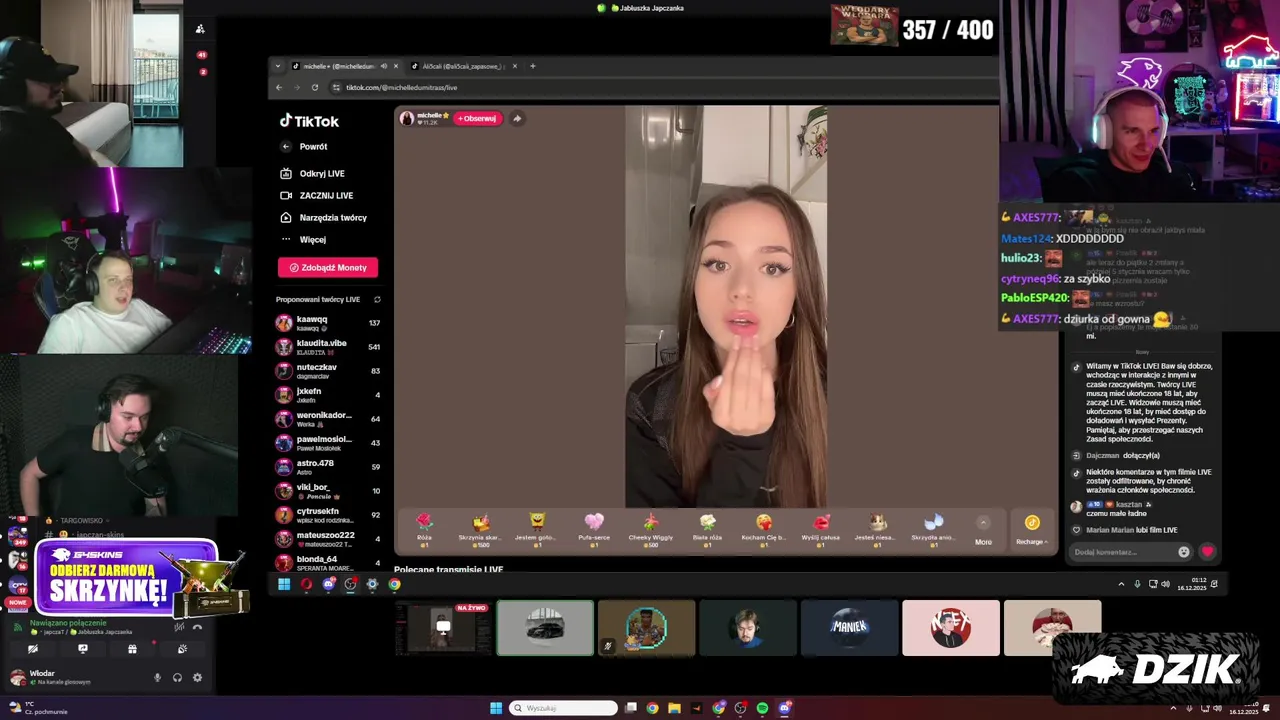The width and height of the screenshot is (1280, 720).
Task: Refresh the Proponowani twórcy LIVE list
Action: tap(377, 299)
